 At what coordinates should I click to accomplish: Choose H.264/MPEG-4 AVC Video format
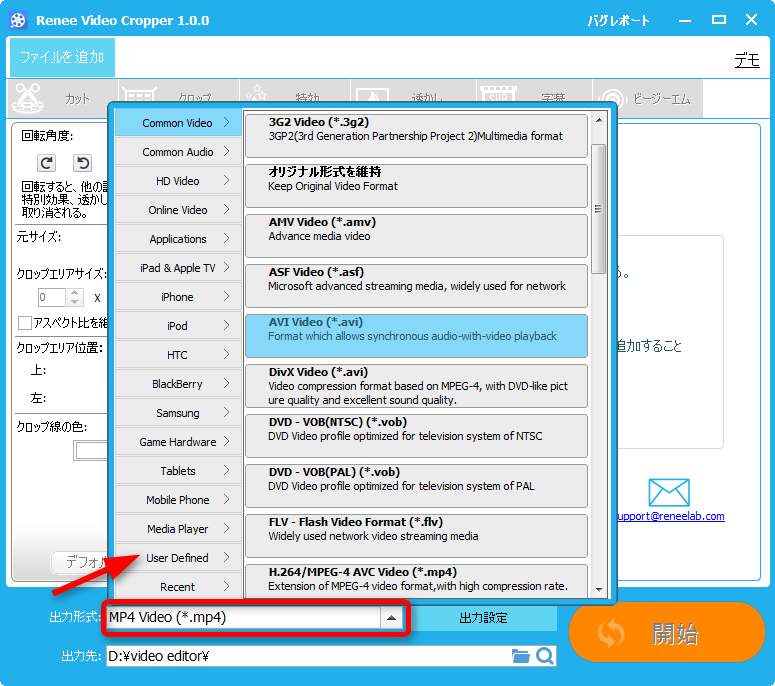click(416, 581)
